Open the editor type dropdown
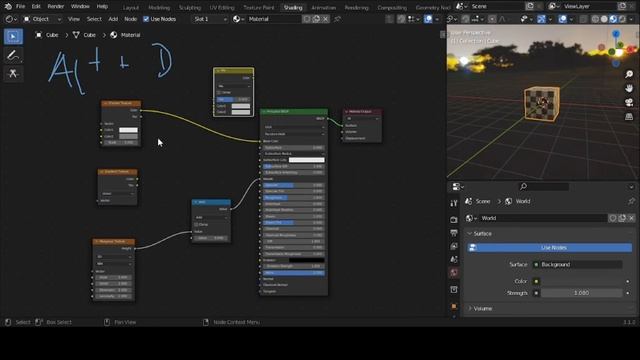 [x=11, y=19]
